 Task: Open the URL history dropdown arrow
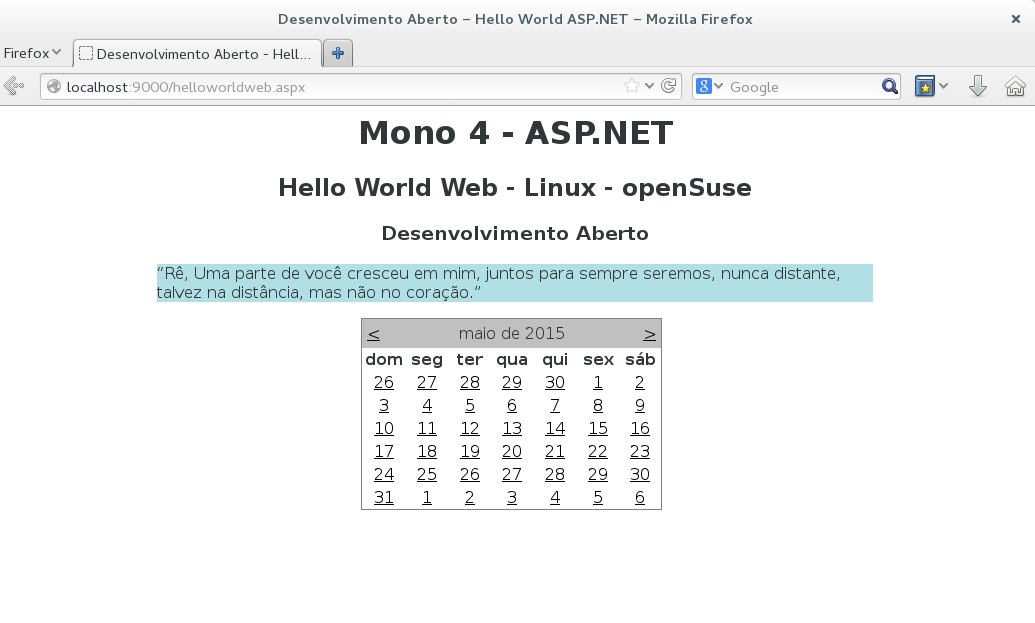(x=650, y=87)
